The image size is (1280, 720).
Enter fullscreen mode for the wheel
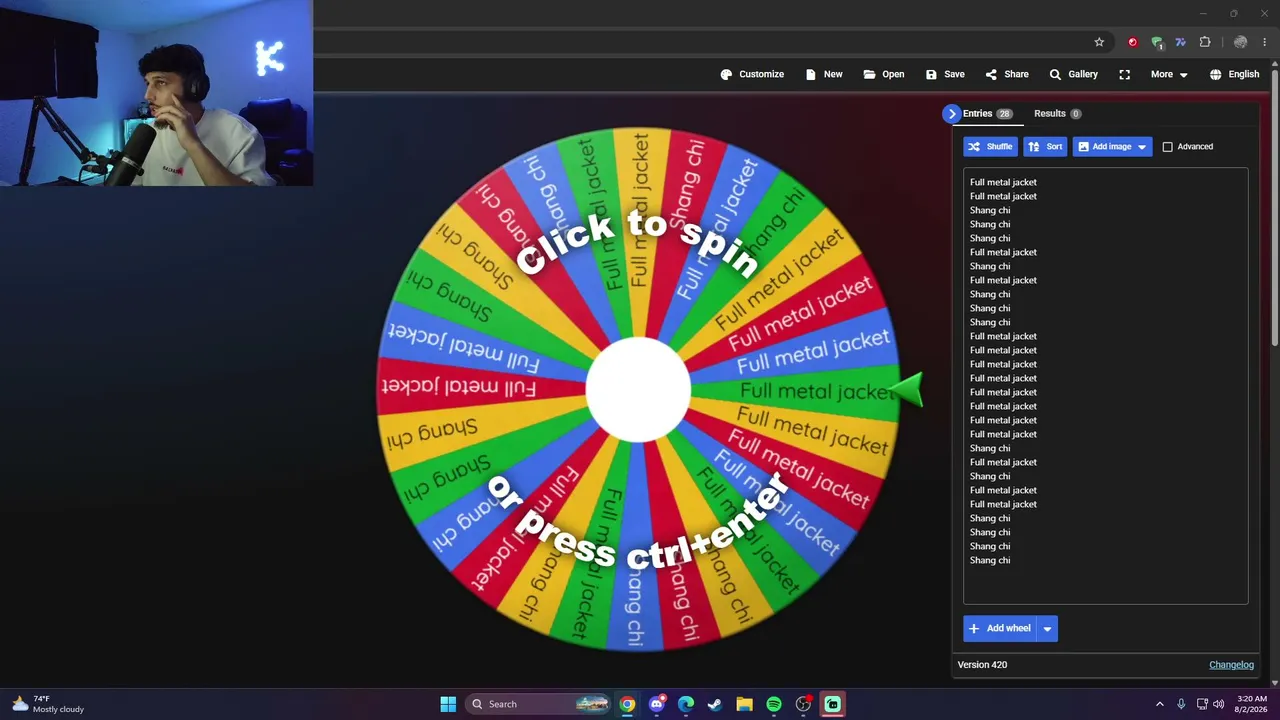(x=1125, y=74)
